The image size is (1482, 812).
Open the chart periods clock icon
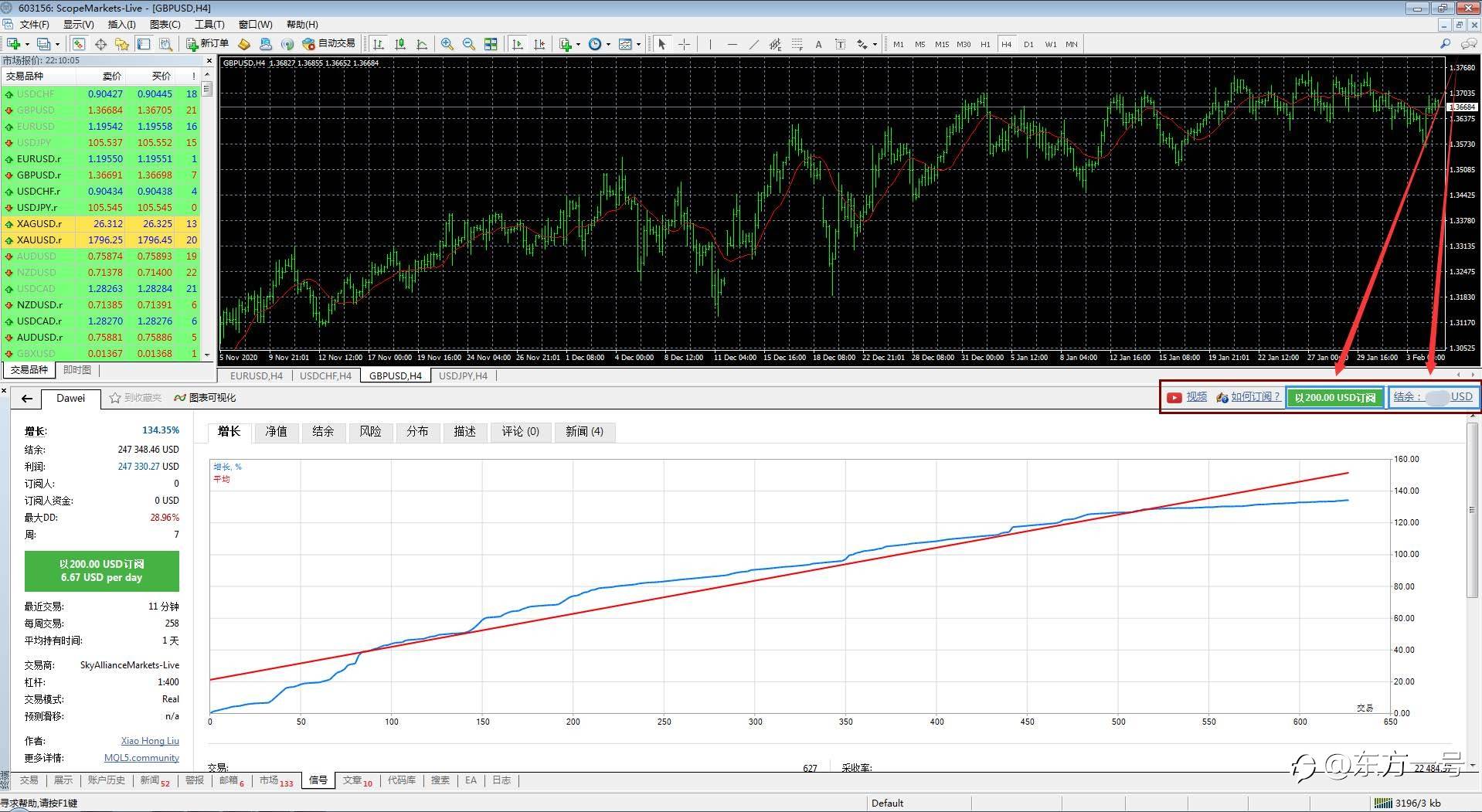594,44
